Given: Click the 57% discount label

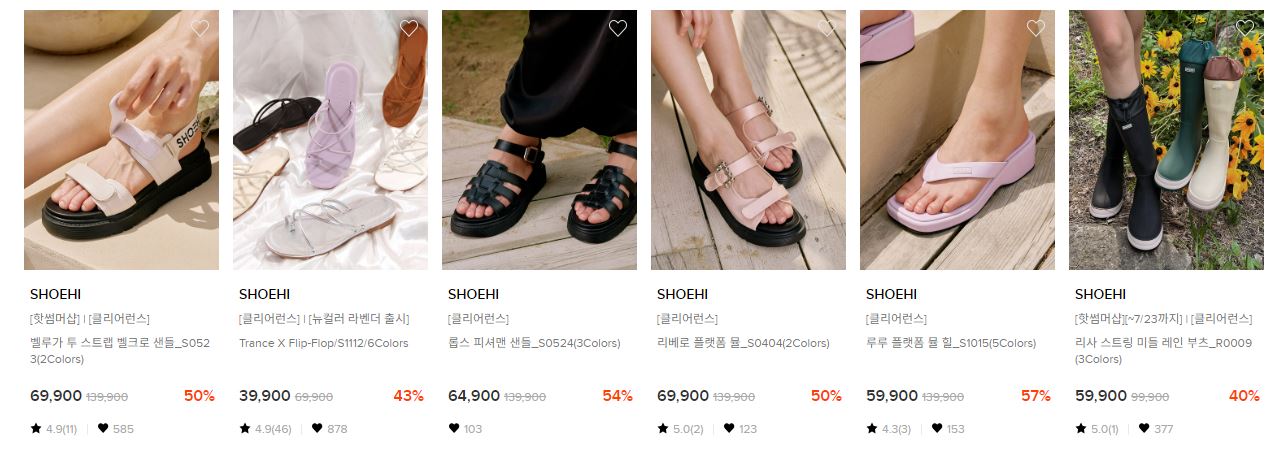Looking at the screenshot, I should pyautogui.click(x=1035, y=396).
